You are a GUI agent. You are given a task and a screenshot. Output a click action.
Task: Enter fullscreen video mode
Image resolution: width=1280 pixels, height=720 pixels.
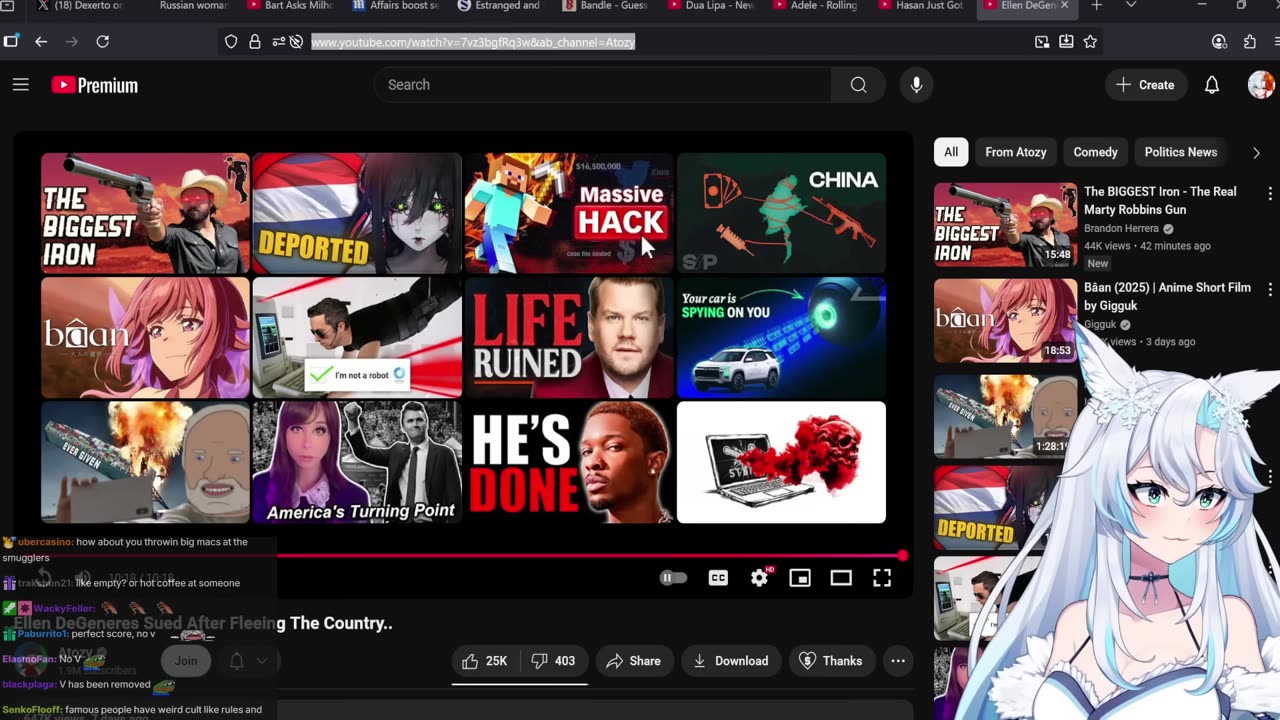pos(882,578)
